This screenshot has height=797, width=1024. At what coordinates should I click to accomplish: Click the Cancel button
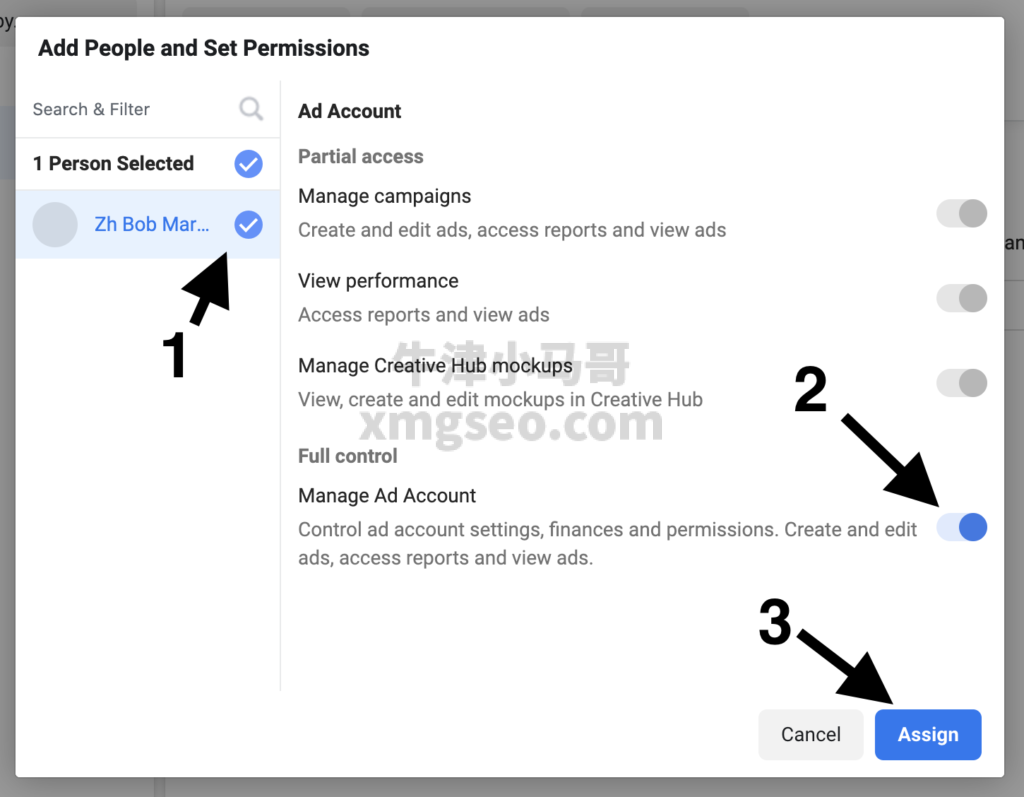click(810, 735)
